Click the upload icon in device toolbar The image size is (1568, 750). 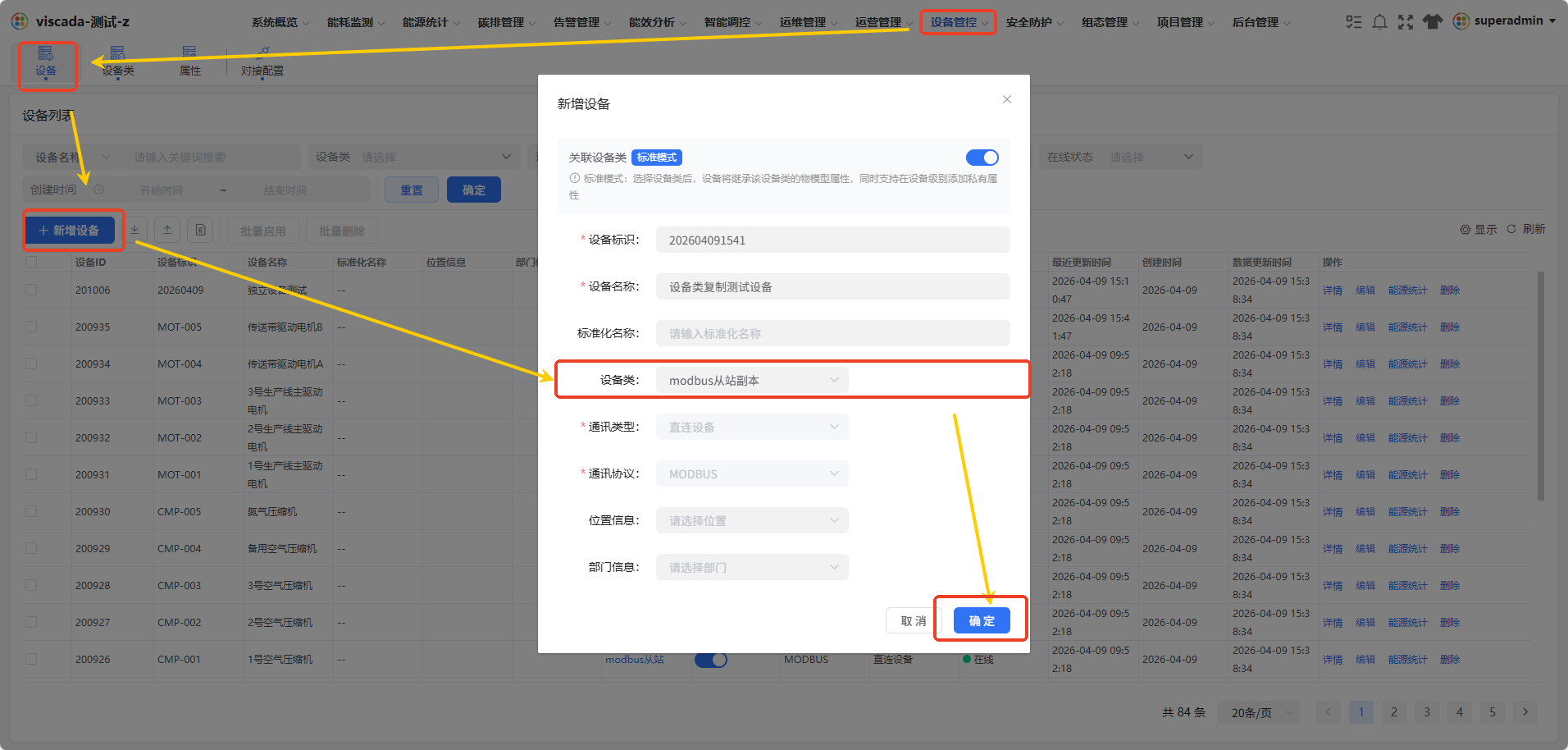point(167,231)
